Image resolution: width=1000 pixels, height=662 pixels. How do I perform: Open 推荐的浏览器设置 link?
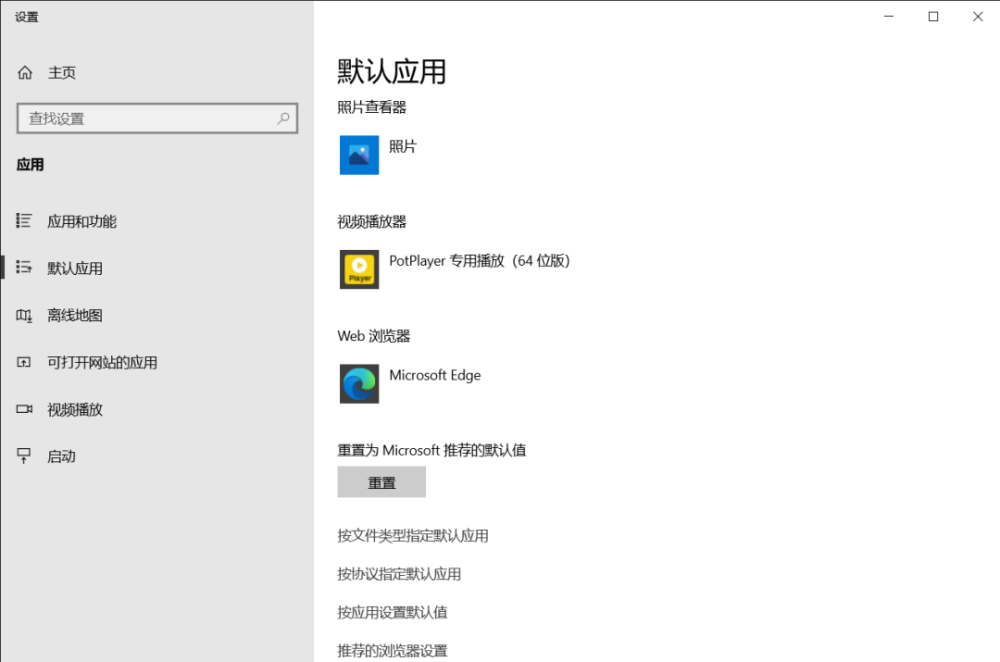(392, 650)
